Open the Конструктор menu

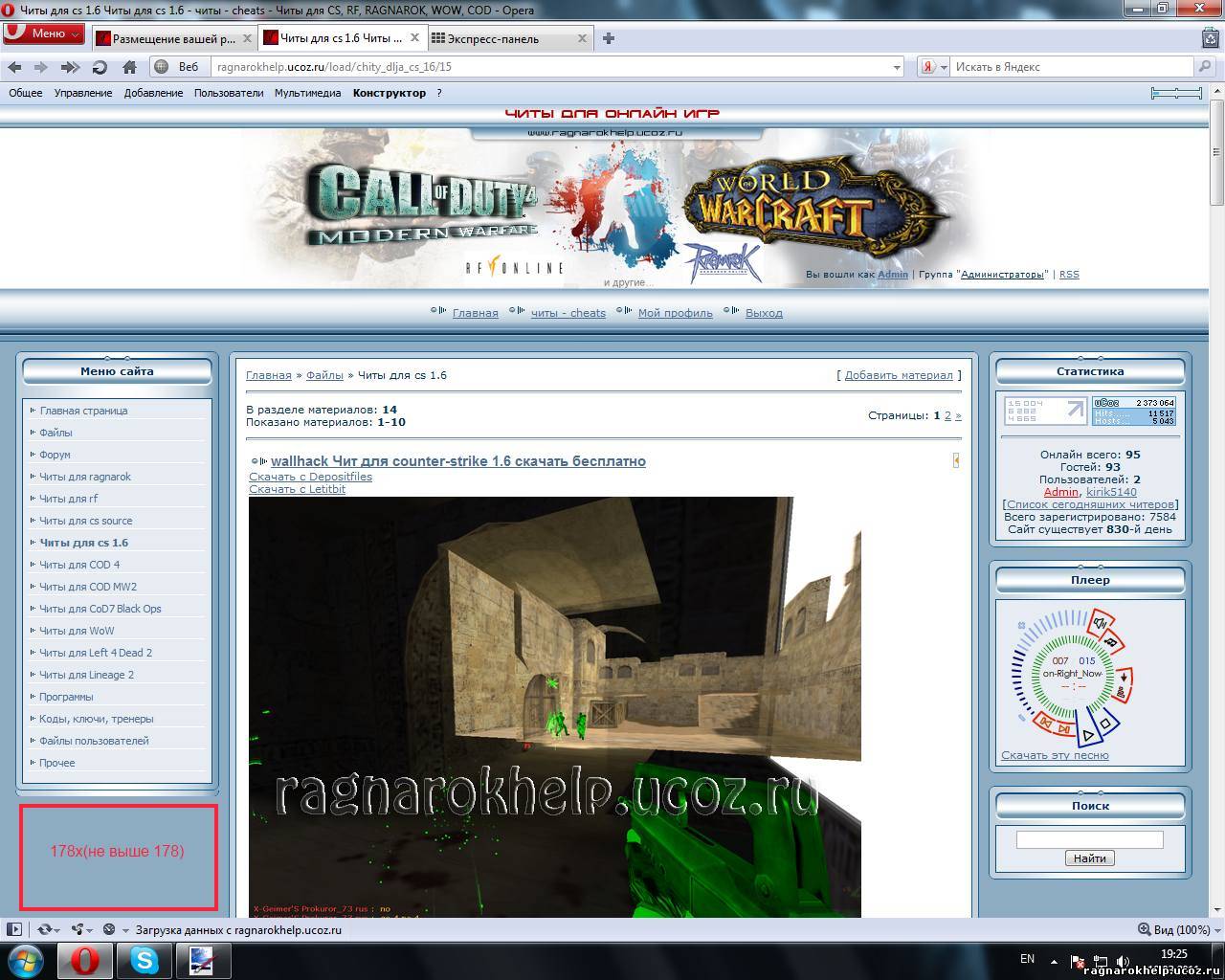pyautogui.click(x=389, y=93)
